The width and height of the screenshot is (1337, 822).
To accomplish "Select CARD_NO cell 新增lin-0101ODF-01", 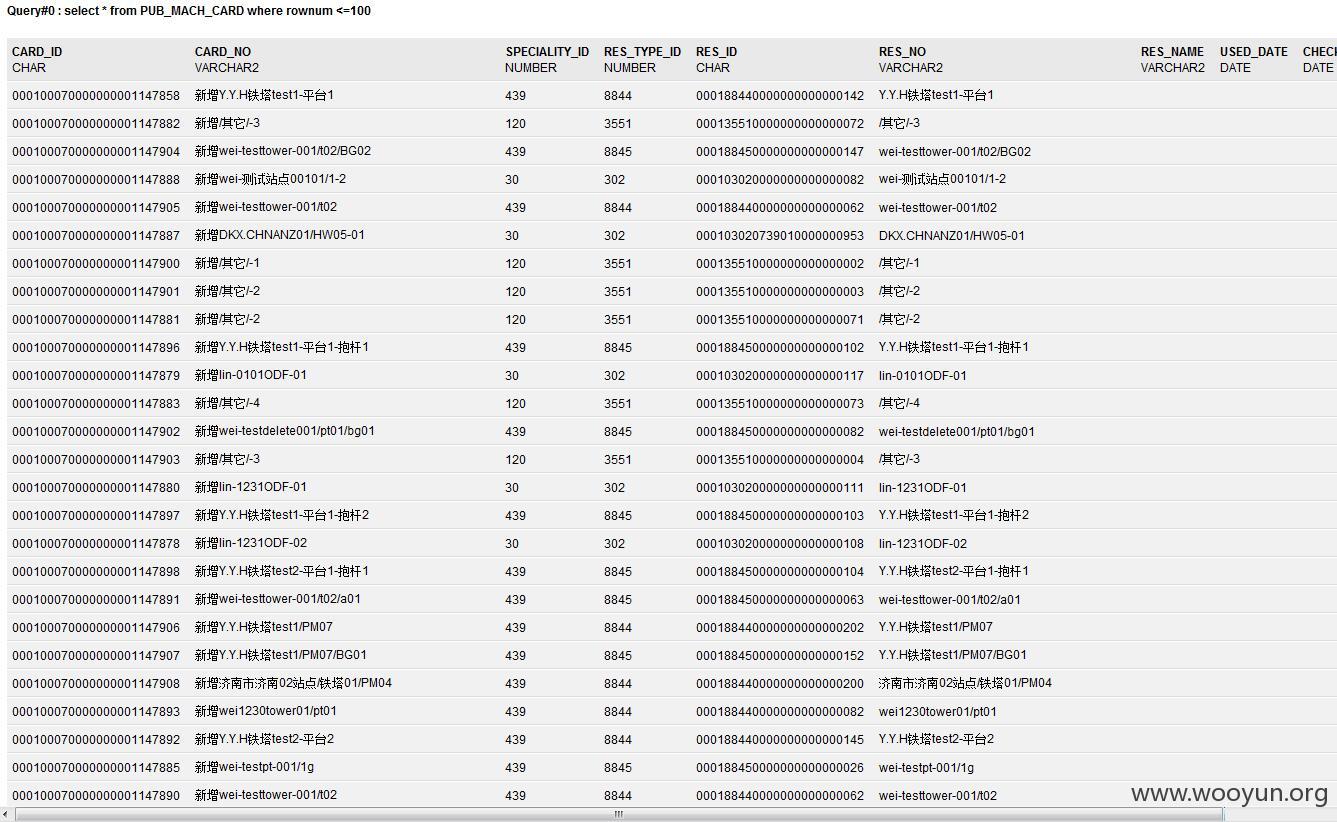I will 251,376.
